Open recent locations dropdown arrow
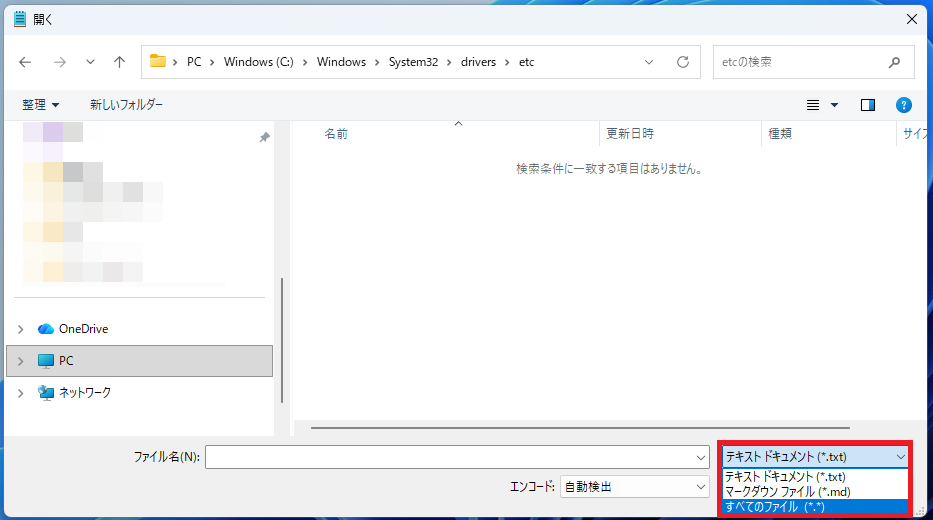Viewport: 933px width, 520px height. 91,62
